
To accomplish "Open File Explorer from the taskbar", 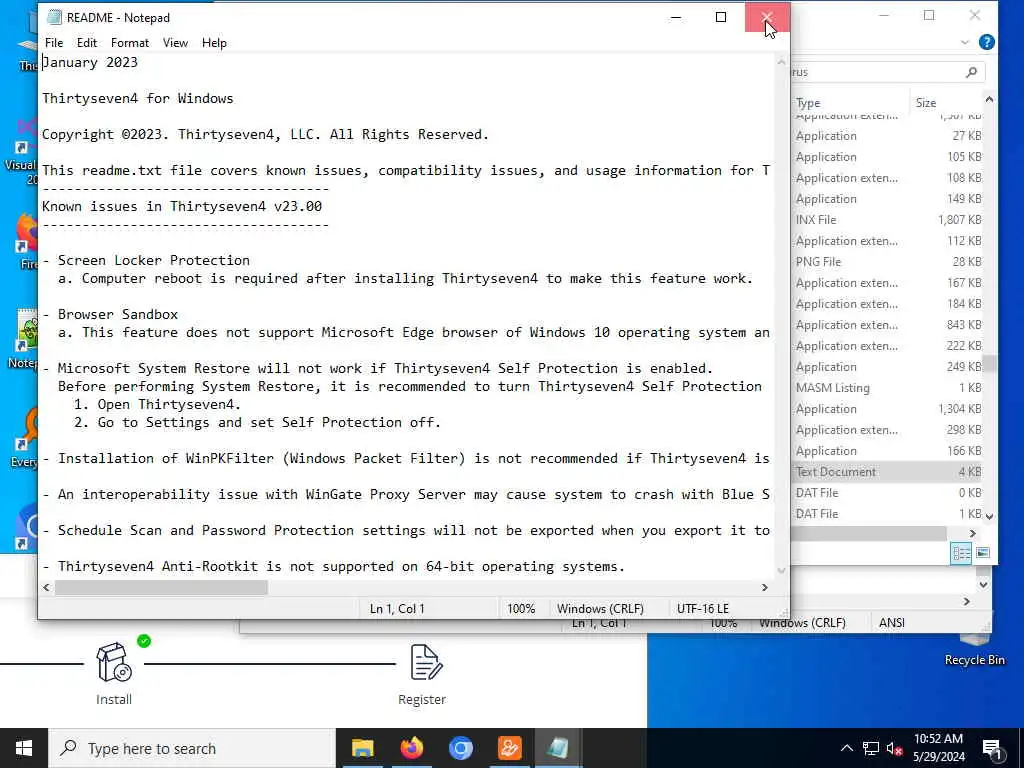I will 362,748.
